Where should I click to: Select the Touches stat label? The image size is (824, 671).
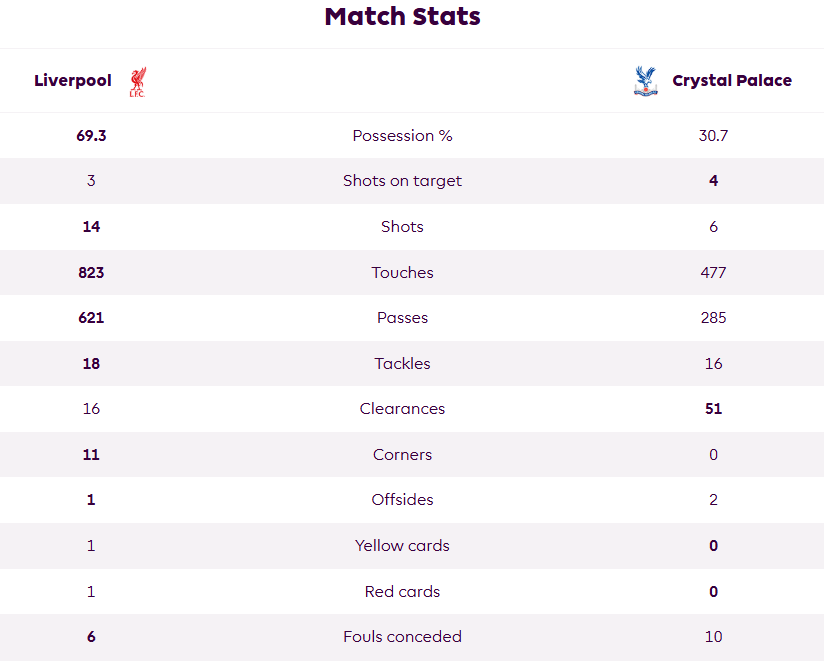click(x=403, y=273)
